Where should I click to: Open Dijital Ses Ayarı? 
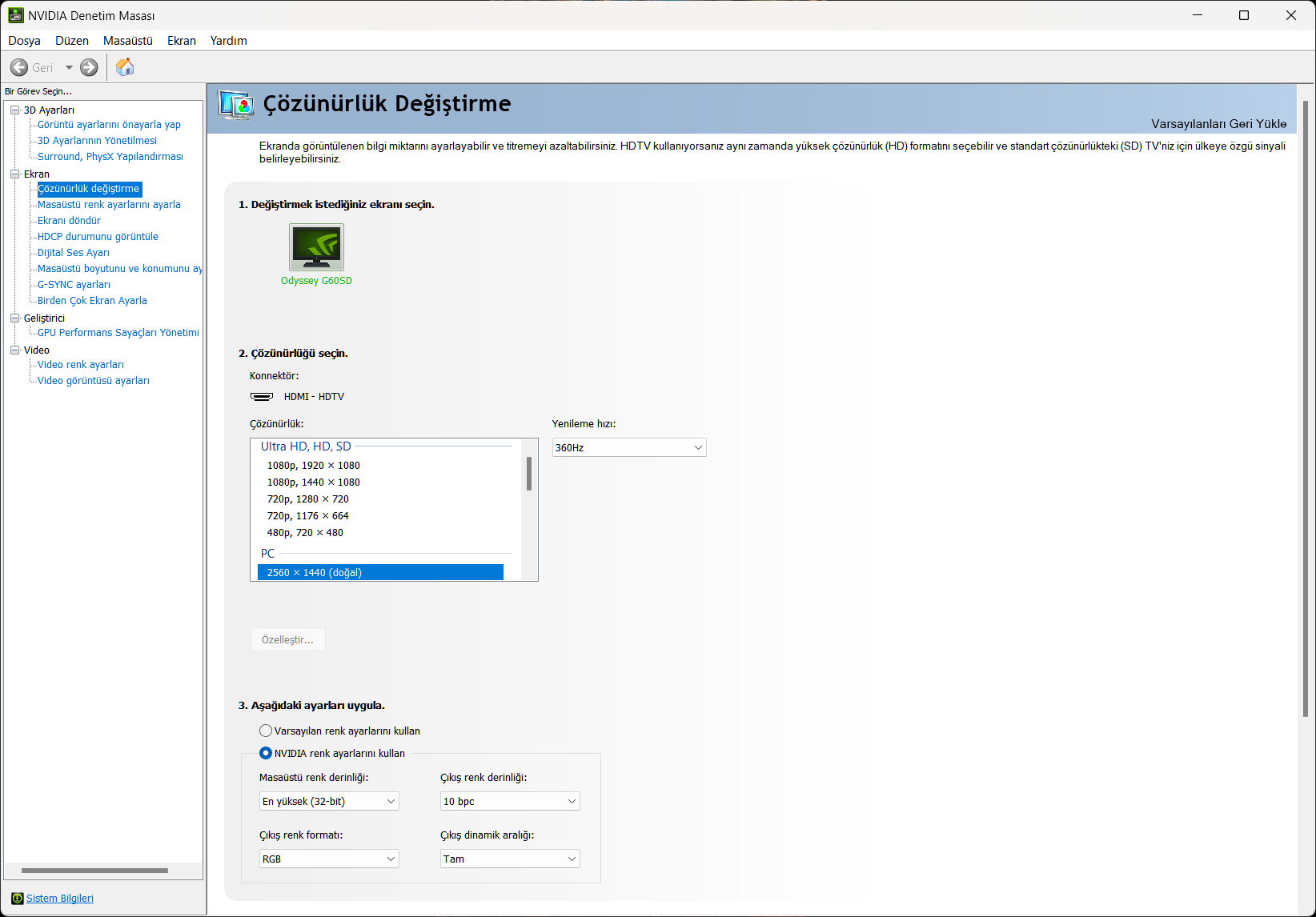74,253
